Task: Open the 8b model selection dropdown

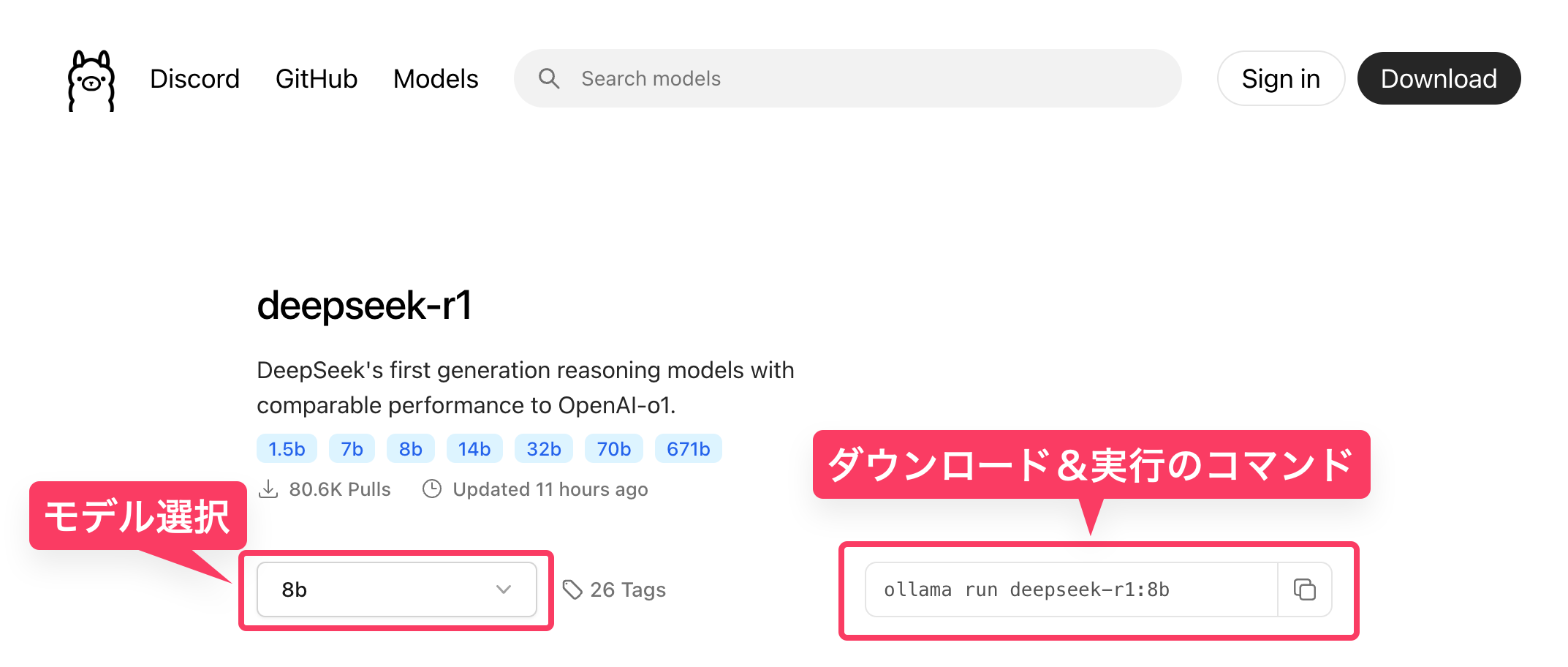Action: click(x=396, y=589)
